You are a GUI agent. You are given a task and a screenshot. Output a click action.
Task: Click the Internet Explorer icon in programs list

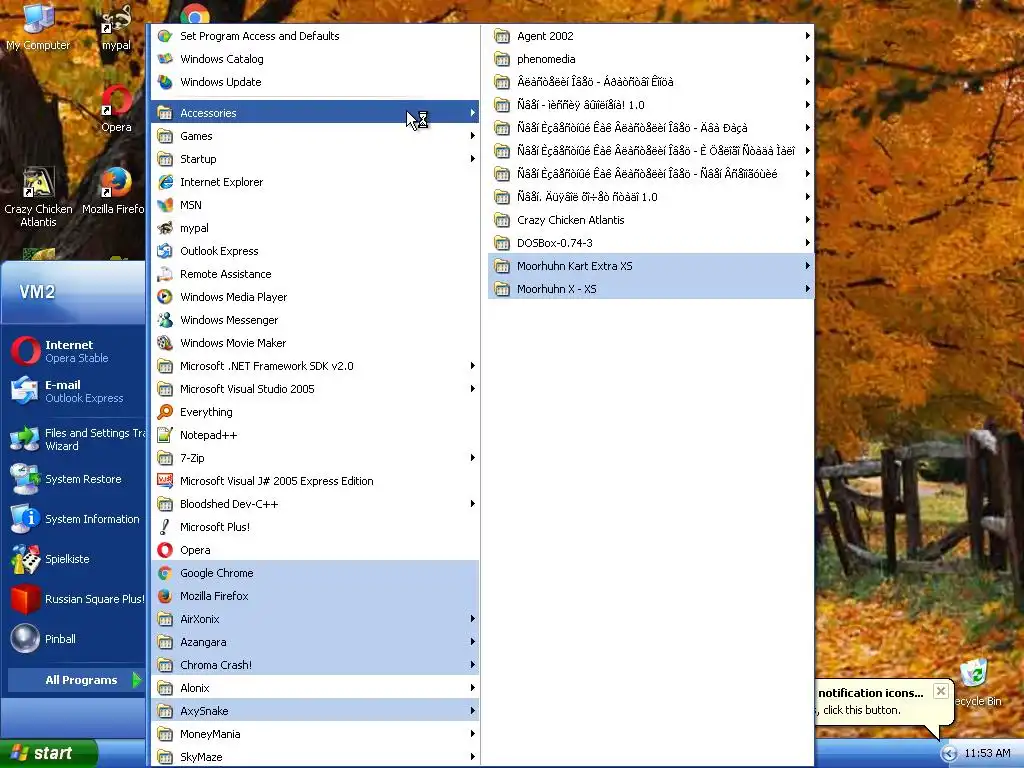point(165,182)
